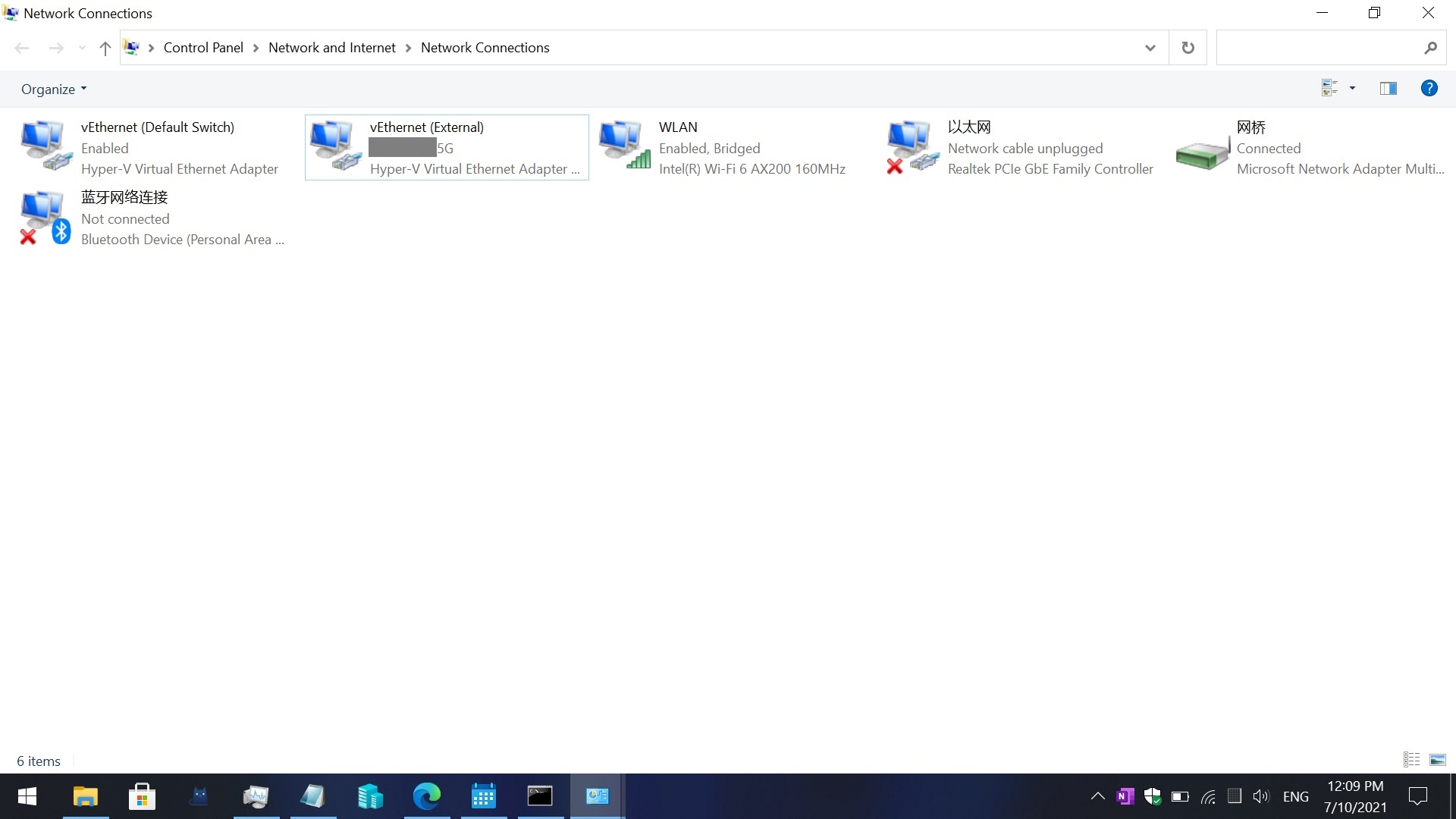The image size is (1456, 819).
Task: Switch to large icons view in status bar
Action: click(1439, 759)
